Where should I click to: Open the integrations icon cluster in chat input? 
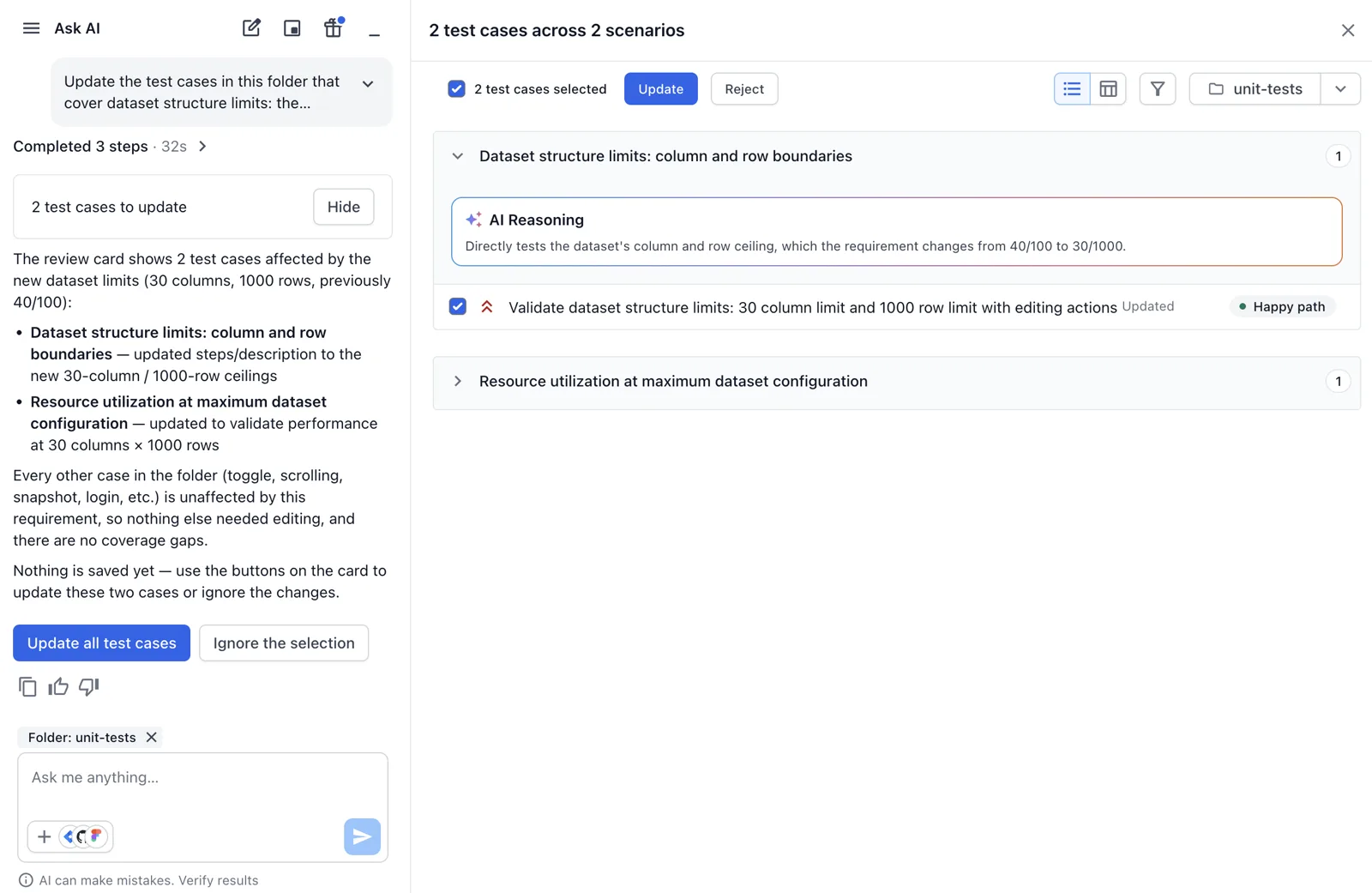tap(84, 836)
